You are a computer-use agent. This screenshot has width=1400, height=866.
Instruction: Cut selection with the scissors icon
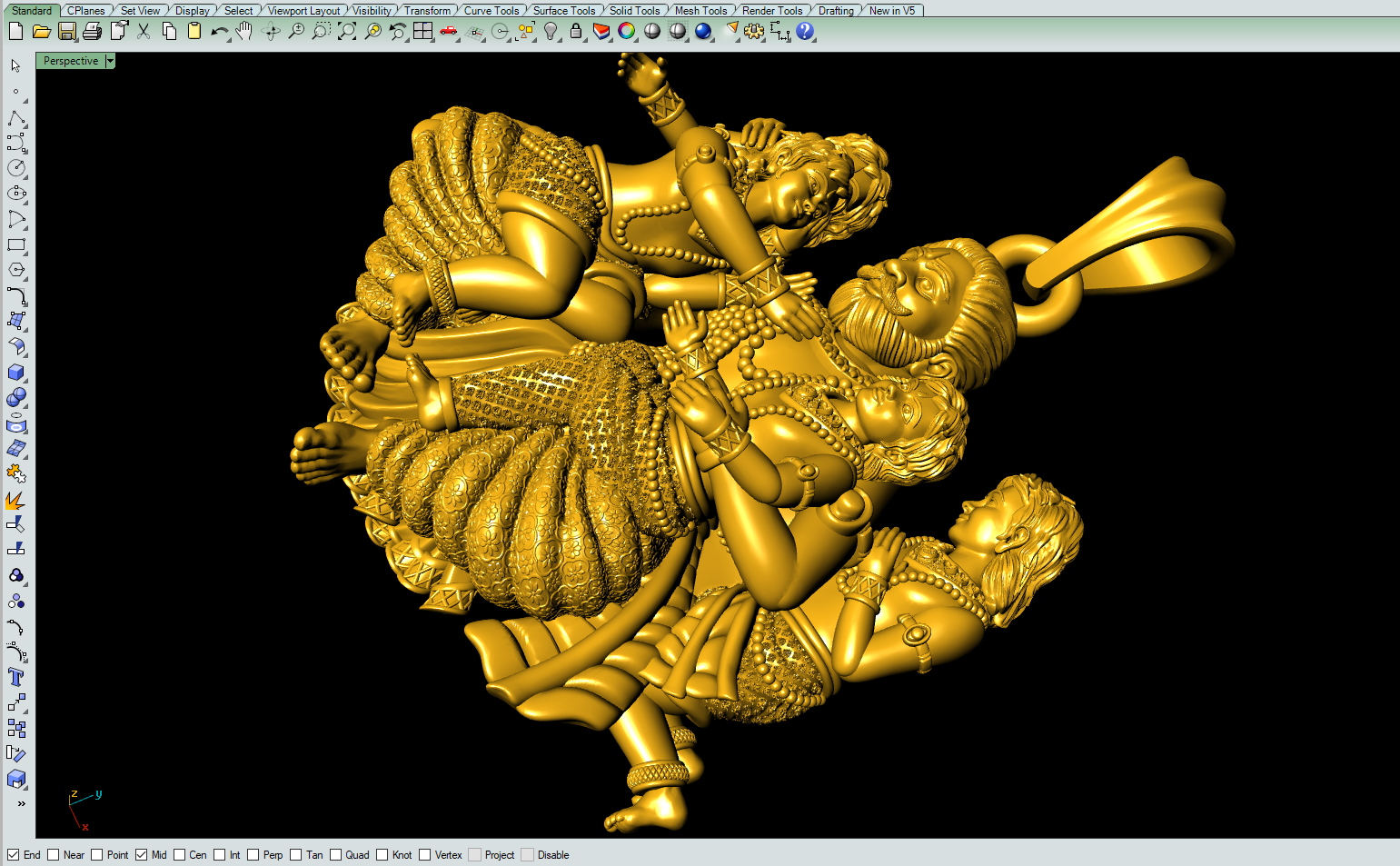144,31
